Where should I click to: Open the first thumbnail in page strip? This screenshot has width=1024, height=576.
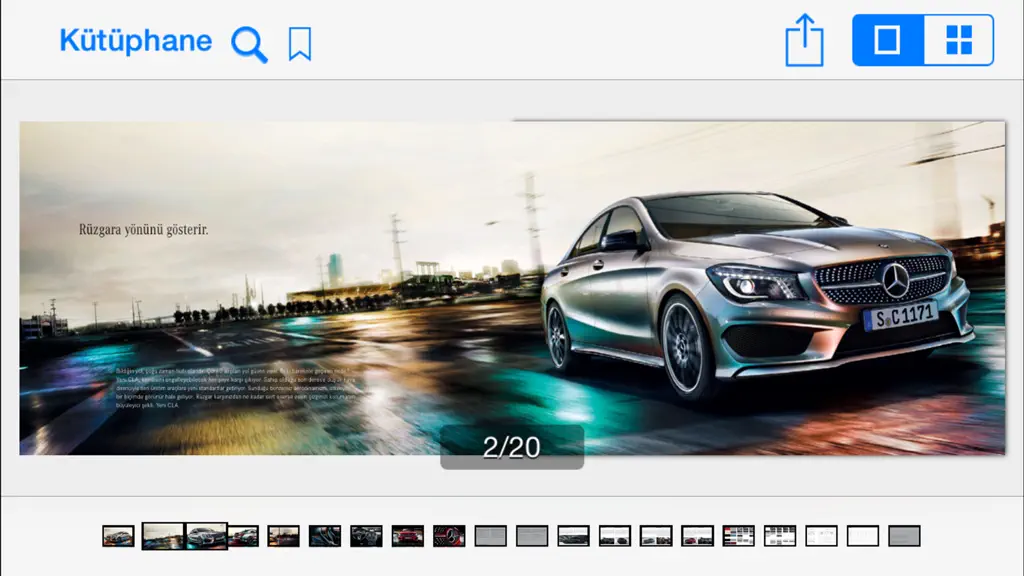(x=118, y=536)
